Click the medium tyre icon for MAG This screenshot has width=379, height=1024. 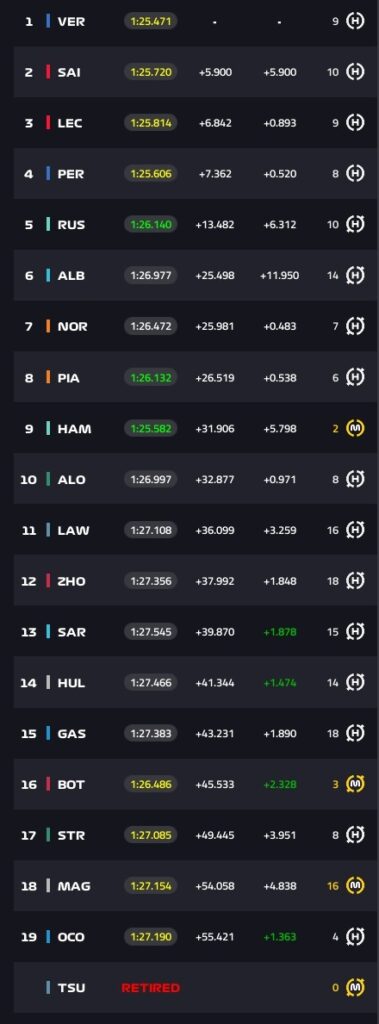355,886
